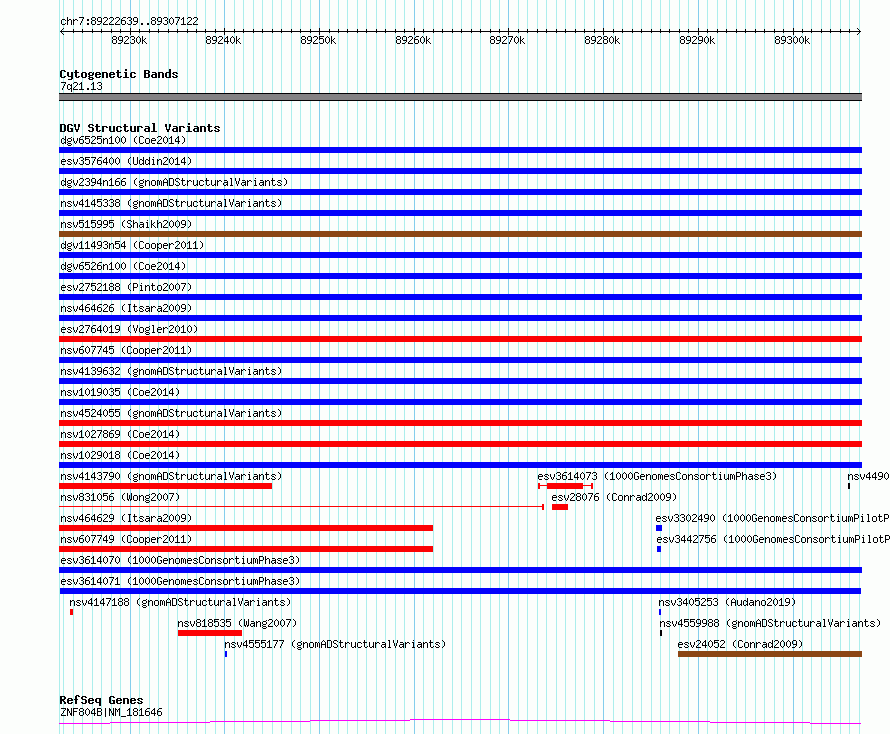Click the blue esv3302490 variant marker

(659, 528)
